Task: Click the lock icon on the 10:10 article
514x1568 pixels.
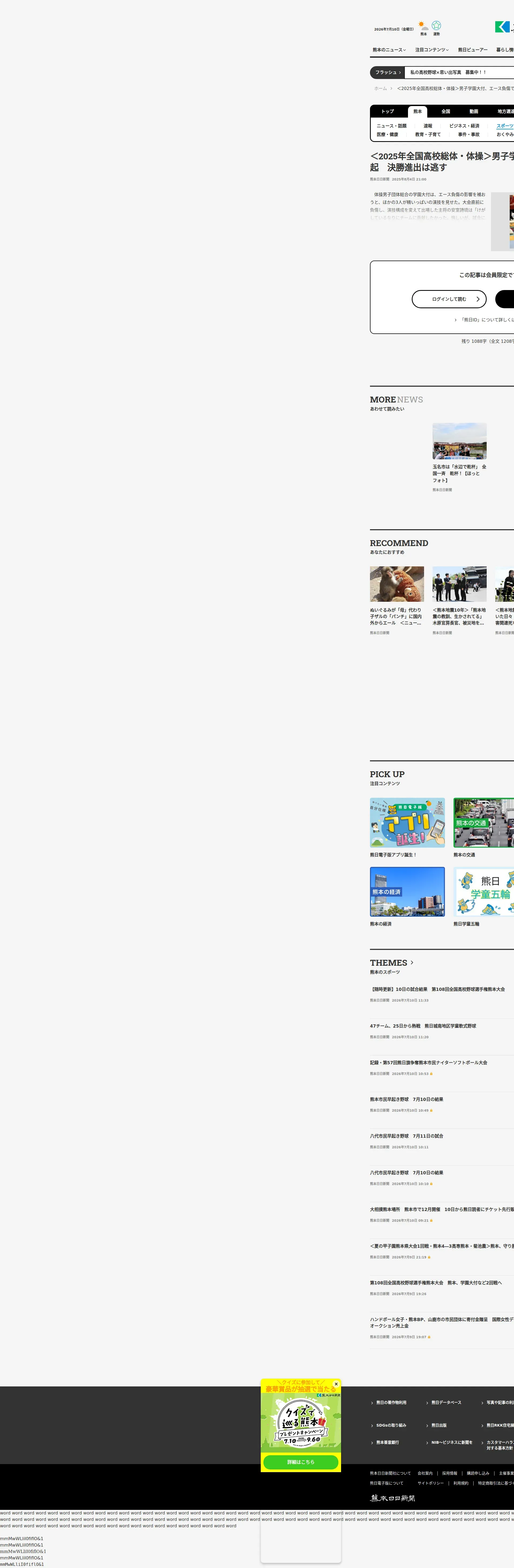Action: [x=431, y=1184]
